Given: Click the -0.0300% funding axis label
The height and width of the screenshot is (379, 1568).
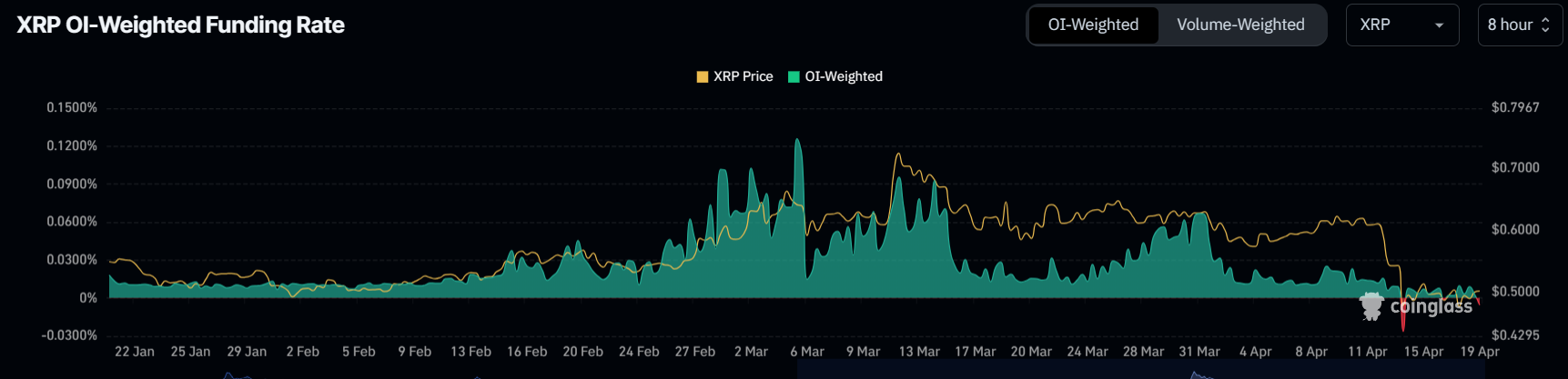Looking at the screenshot, I should coord(69,334).
